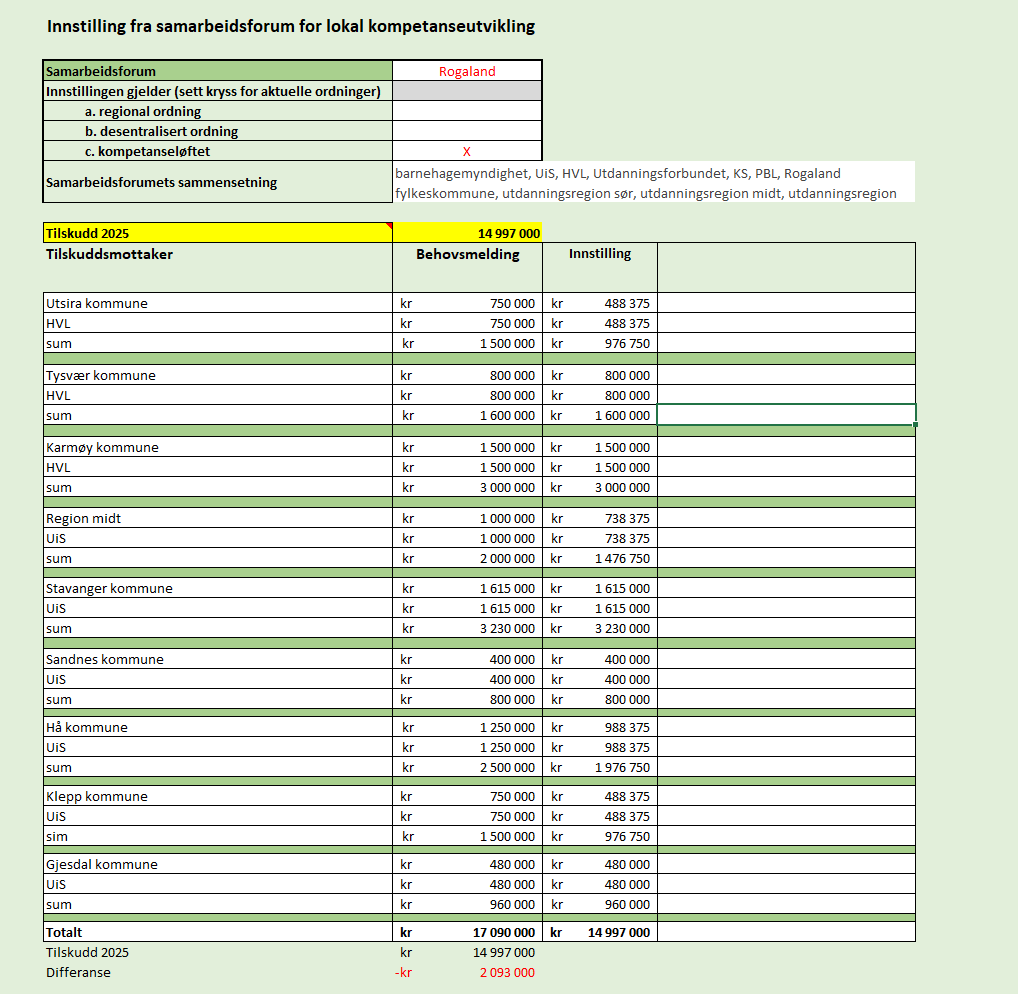
Task: Click the Stavanger kommune sum Behovsmelding cell
Action: 467,628
